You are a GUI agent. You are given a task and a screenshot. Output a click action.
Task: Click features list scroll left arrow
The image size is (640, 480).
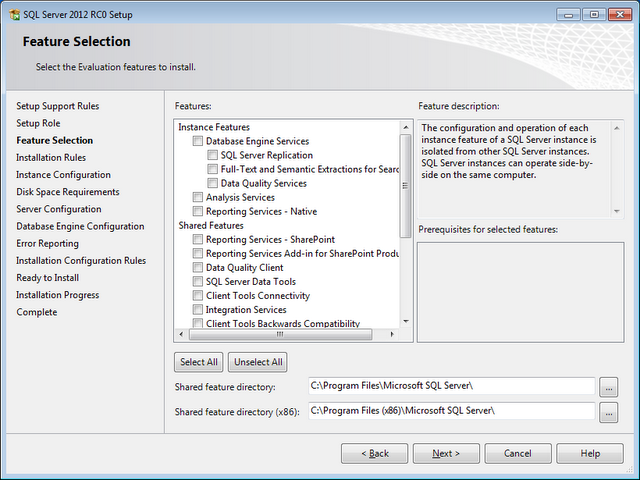tap(181, 335)
